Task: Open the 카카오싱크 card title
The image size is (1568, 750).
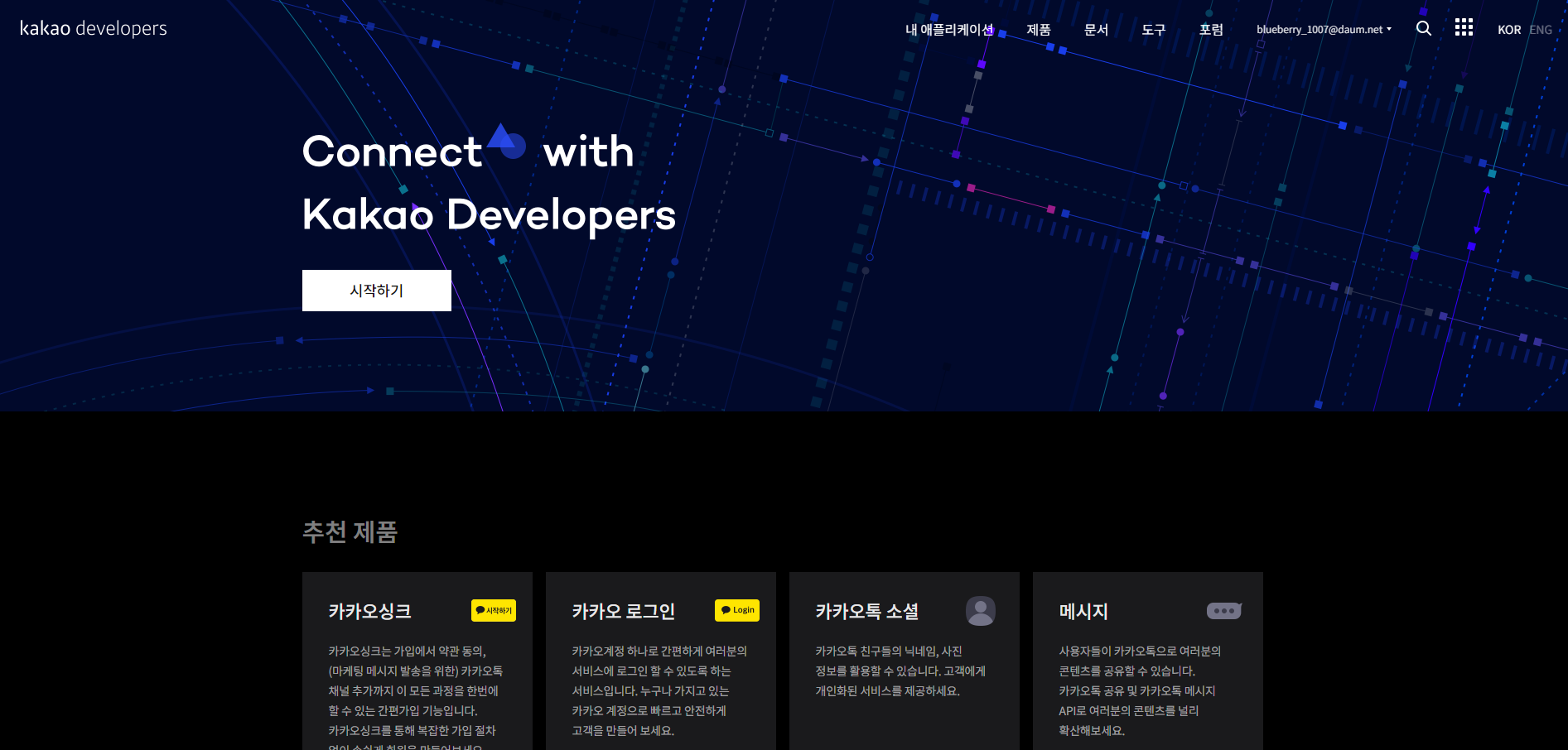Action: (x=370, y=611)
